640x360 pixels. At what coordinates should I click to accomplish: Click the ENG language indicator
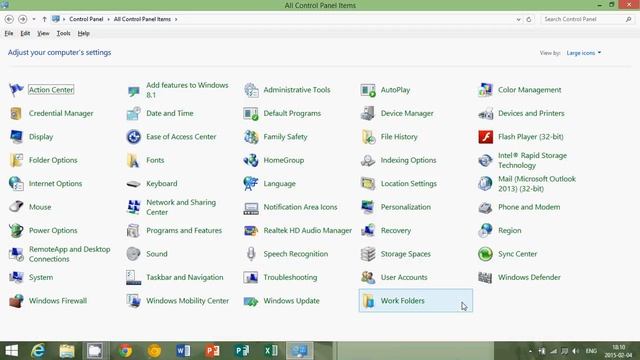591,351
